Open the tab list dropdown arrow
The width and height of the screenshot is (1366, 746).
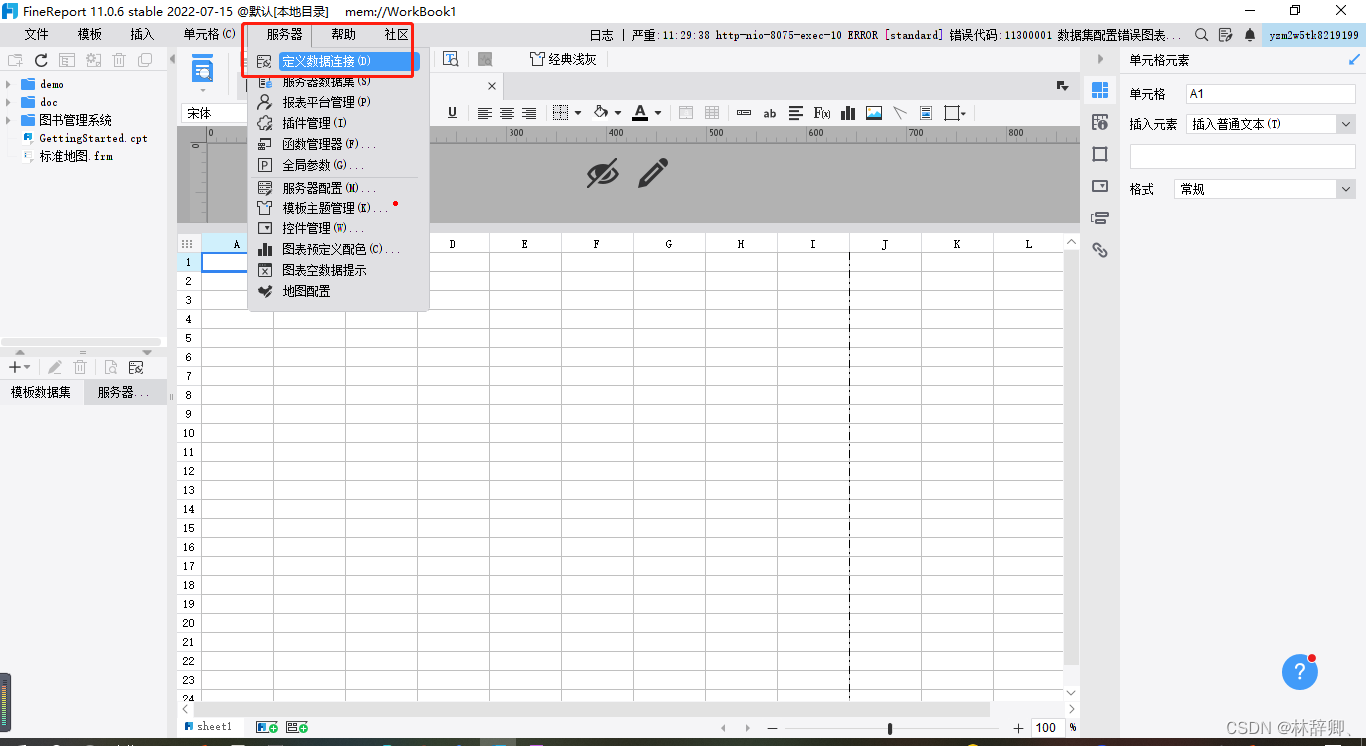(x=1062, y=86)
